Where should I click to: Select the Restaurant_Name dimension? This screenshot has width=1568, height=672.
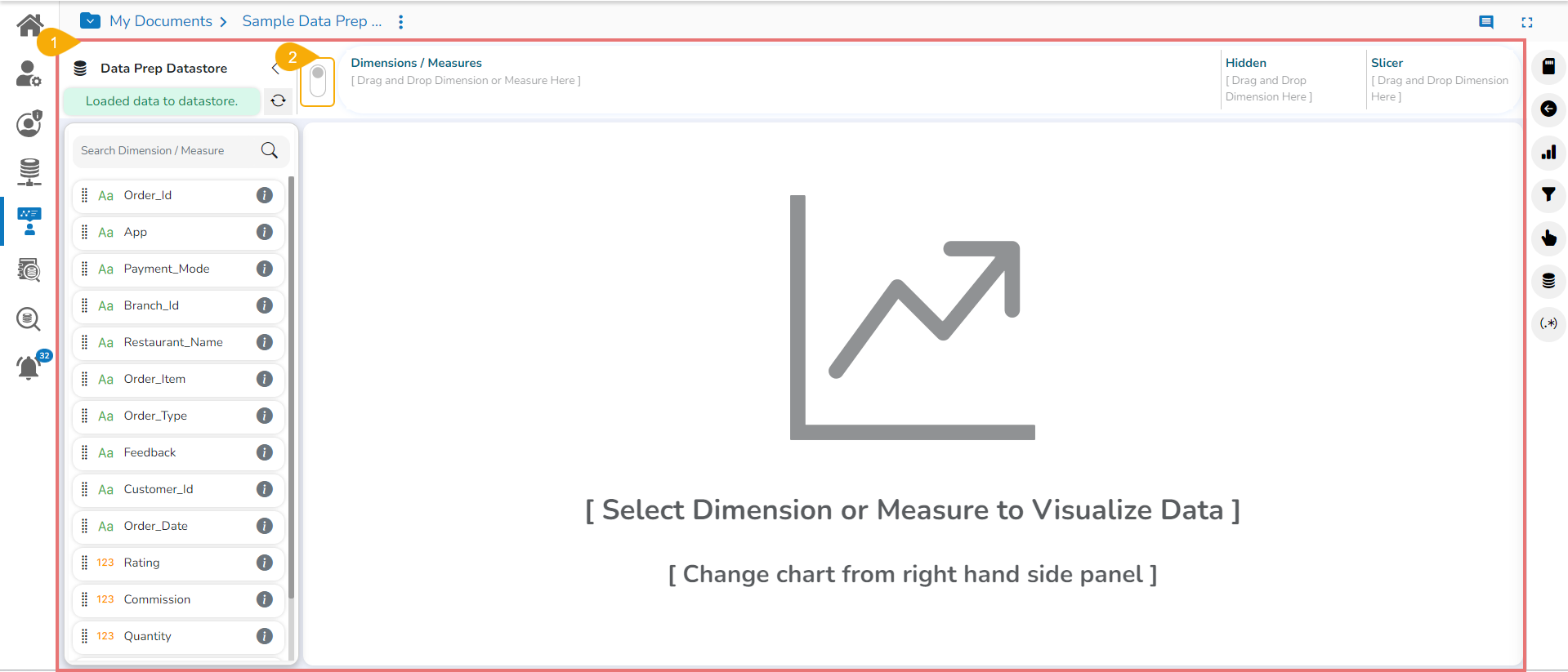coord(173,342)
